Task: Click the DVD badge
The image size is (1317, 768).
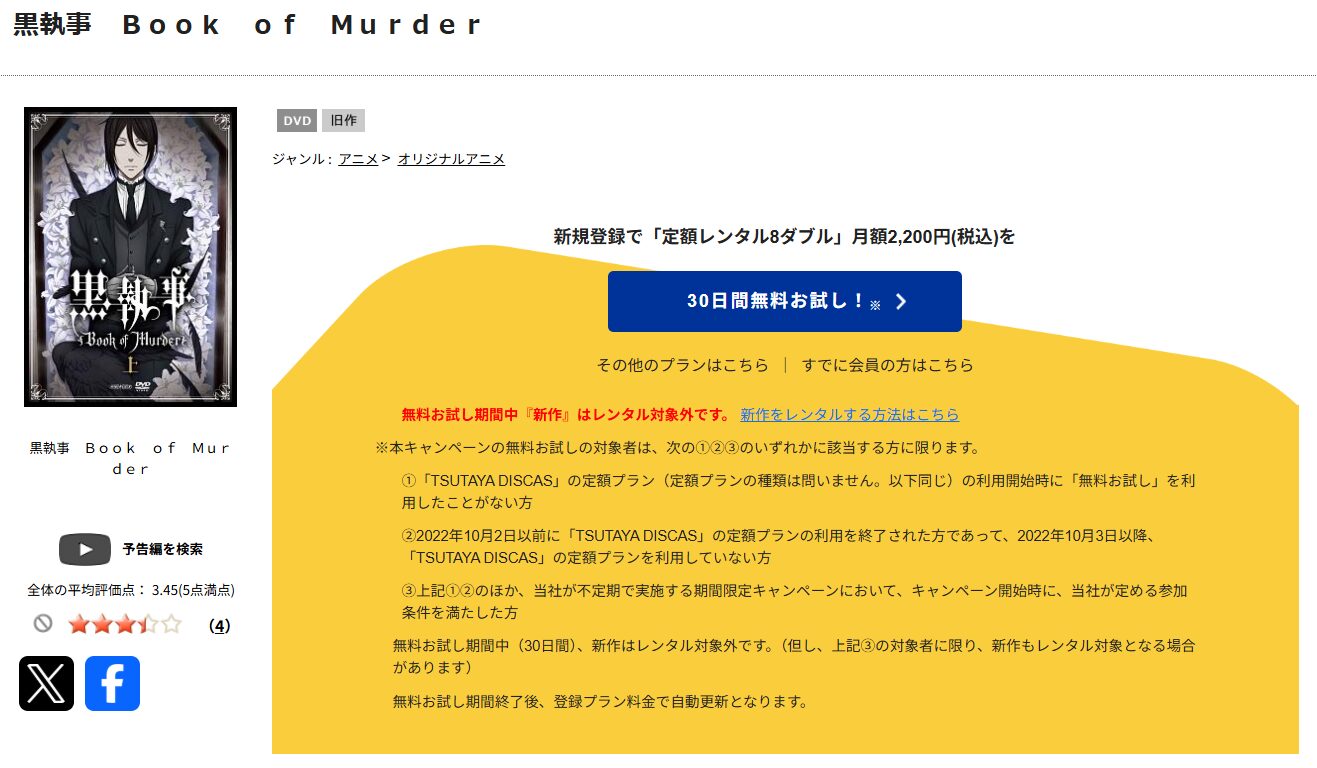Action: click(x=297, y=121)
